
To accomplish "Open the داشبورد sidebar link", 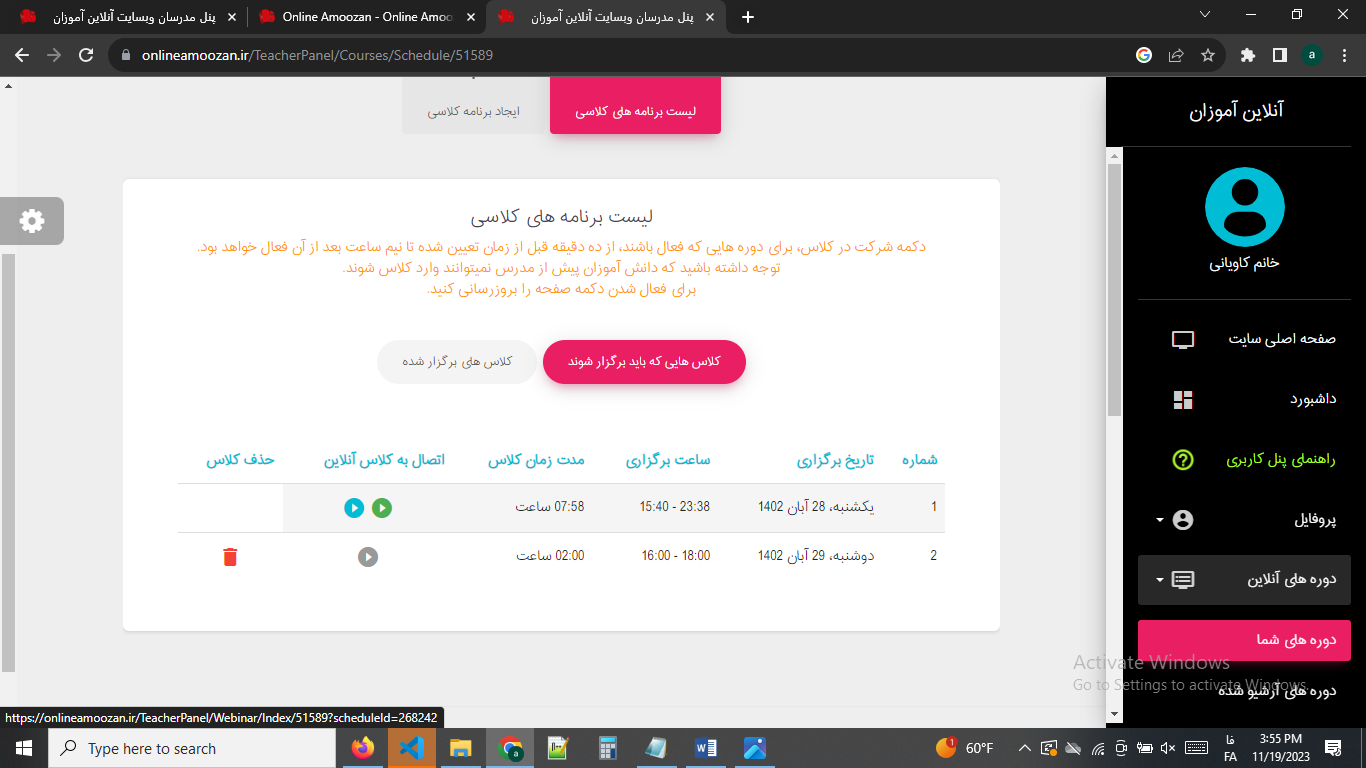I will [1313, 399].
